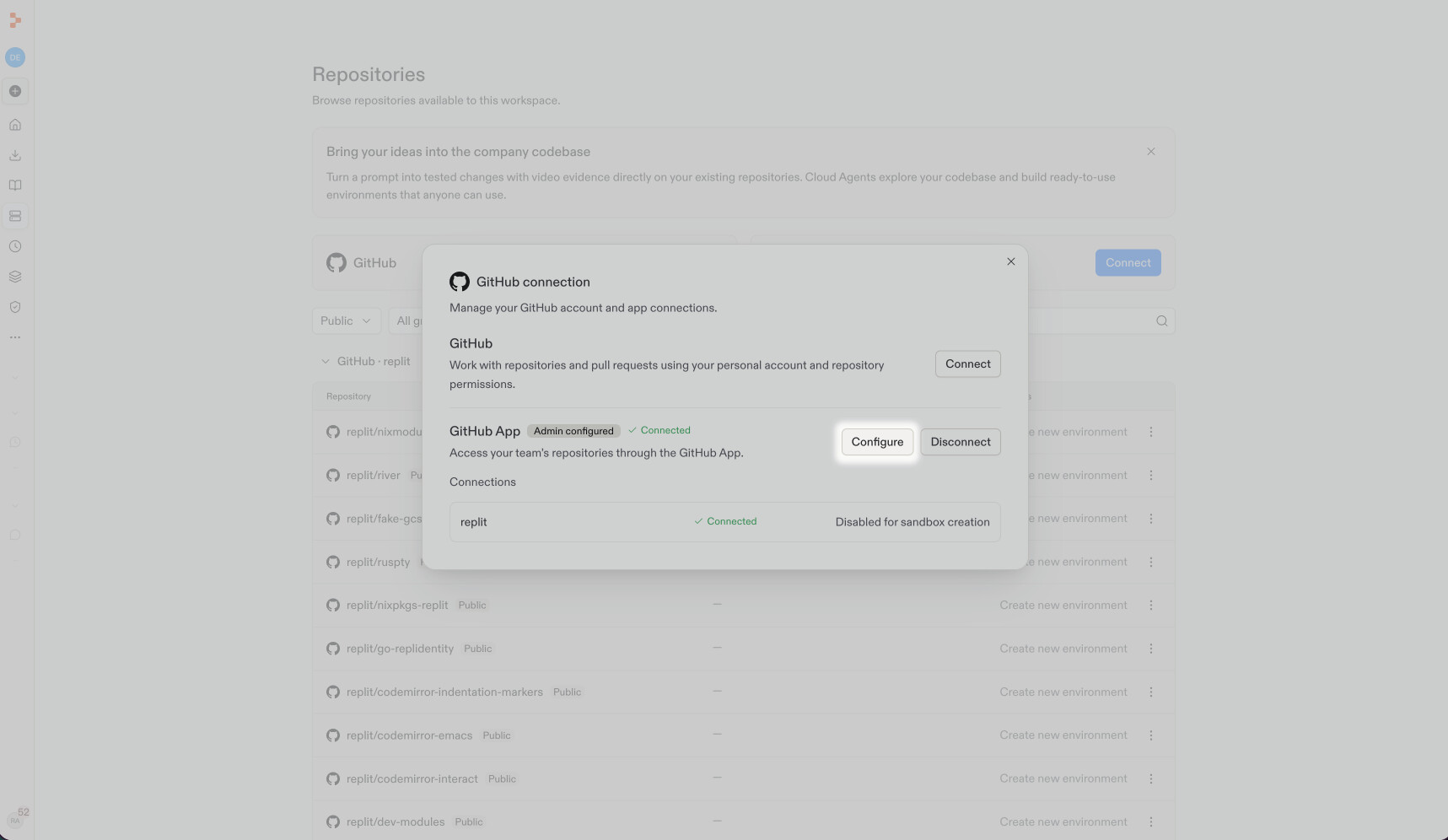Open kebab menu for replit/dev-modules row

point(1151,821)
